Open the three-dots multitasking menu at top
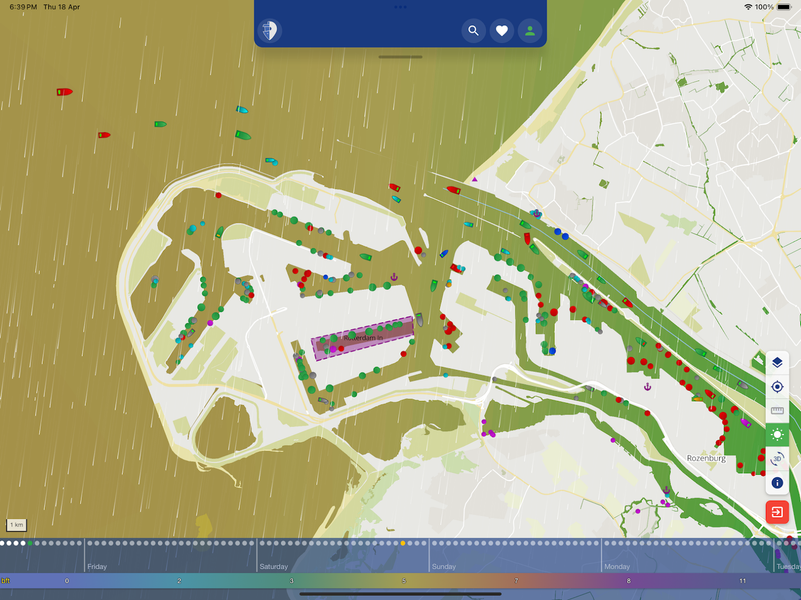The image size is (801, 600). tap(400, 7)
